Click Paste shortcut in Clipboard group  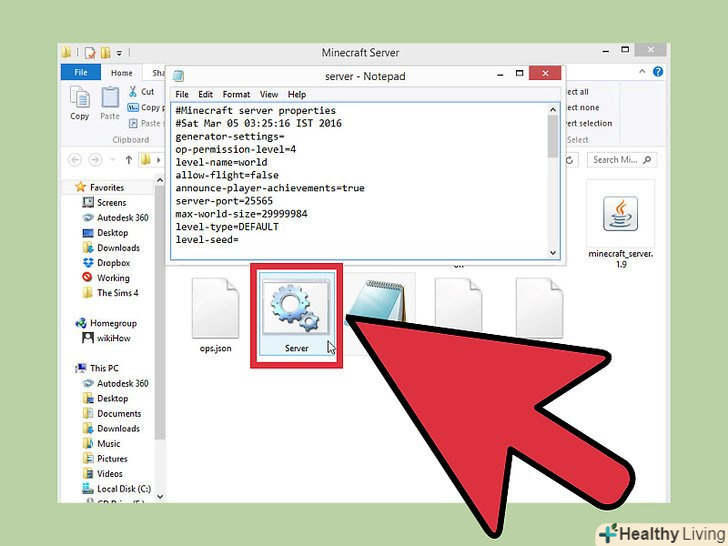(x=146, y=123)
